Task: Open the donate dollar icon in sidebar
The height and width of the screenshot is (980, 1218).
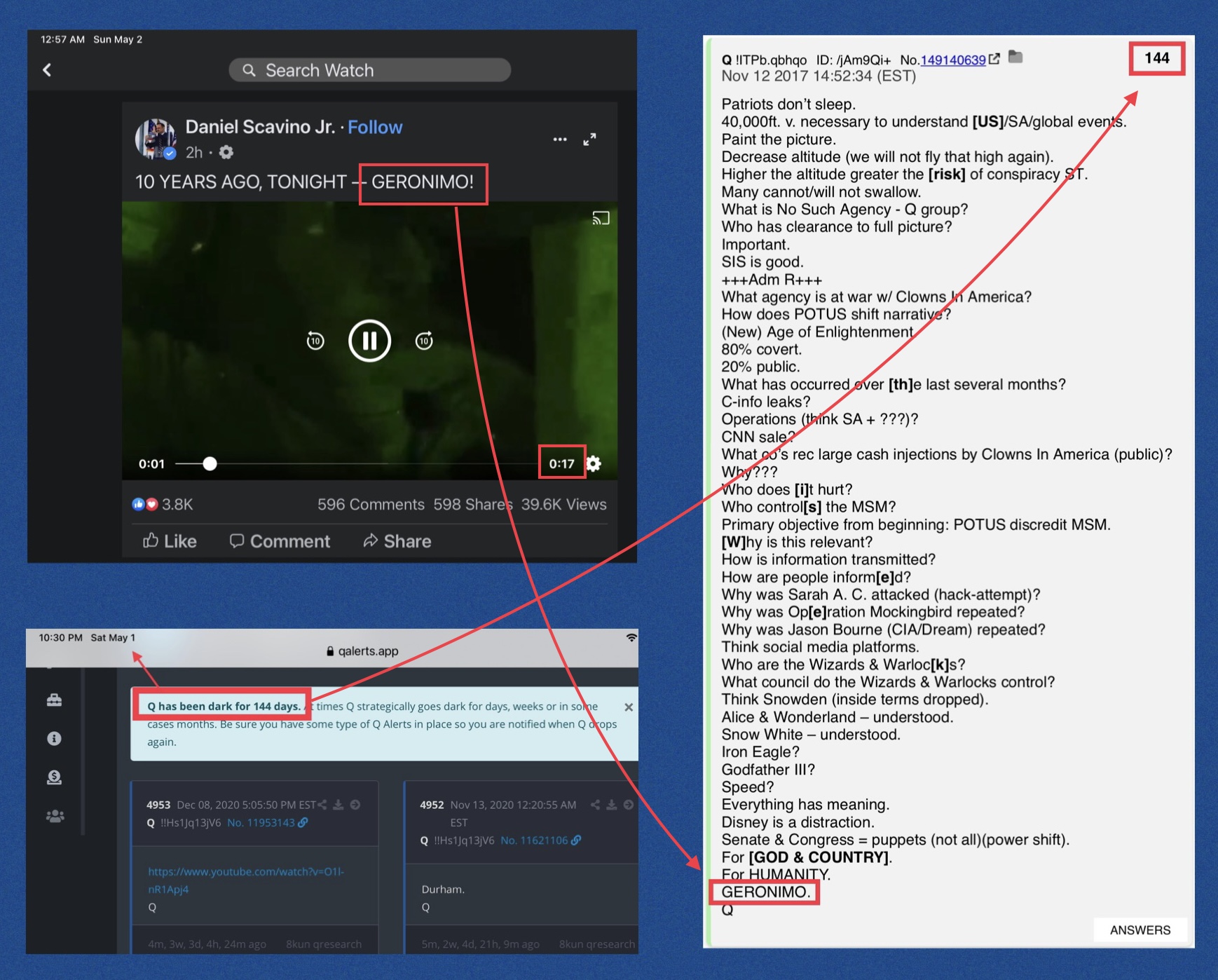Action: (x=54, y=777)
